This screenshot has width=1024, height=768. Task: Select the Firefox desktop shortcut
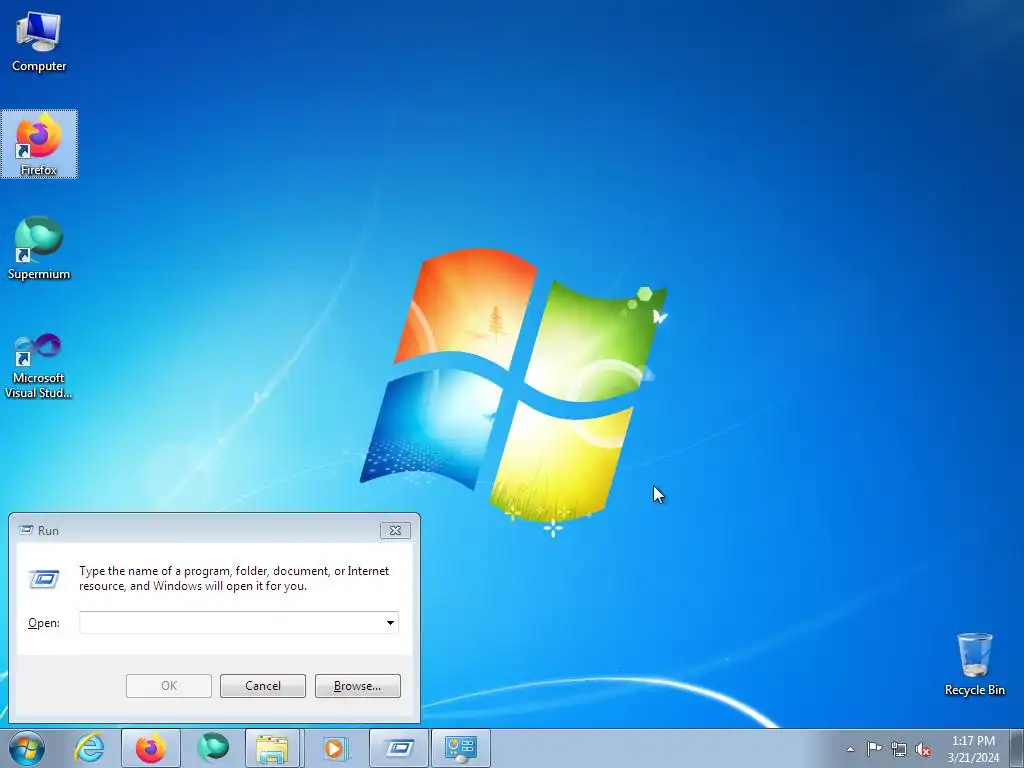[x=39, y=144]
